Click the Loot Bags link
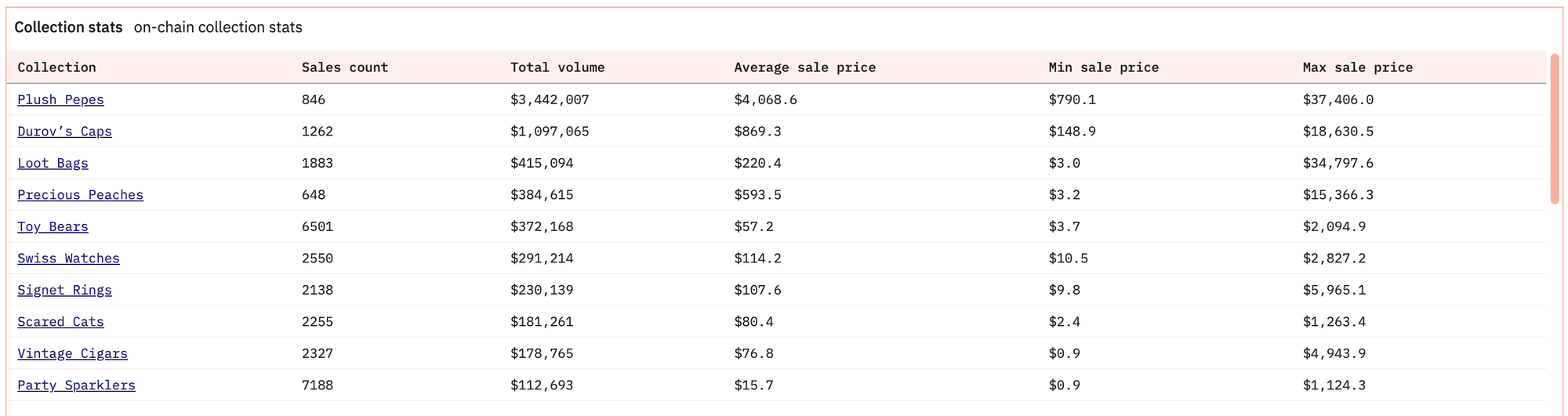 pos(53,163)
